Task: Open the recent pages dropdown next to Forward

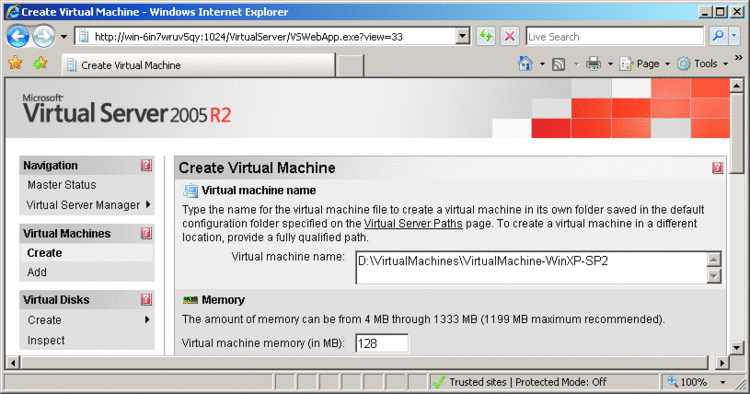Action: tap(64, 37)
